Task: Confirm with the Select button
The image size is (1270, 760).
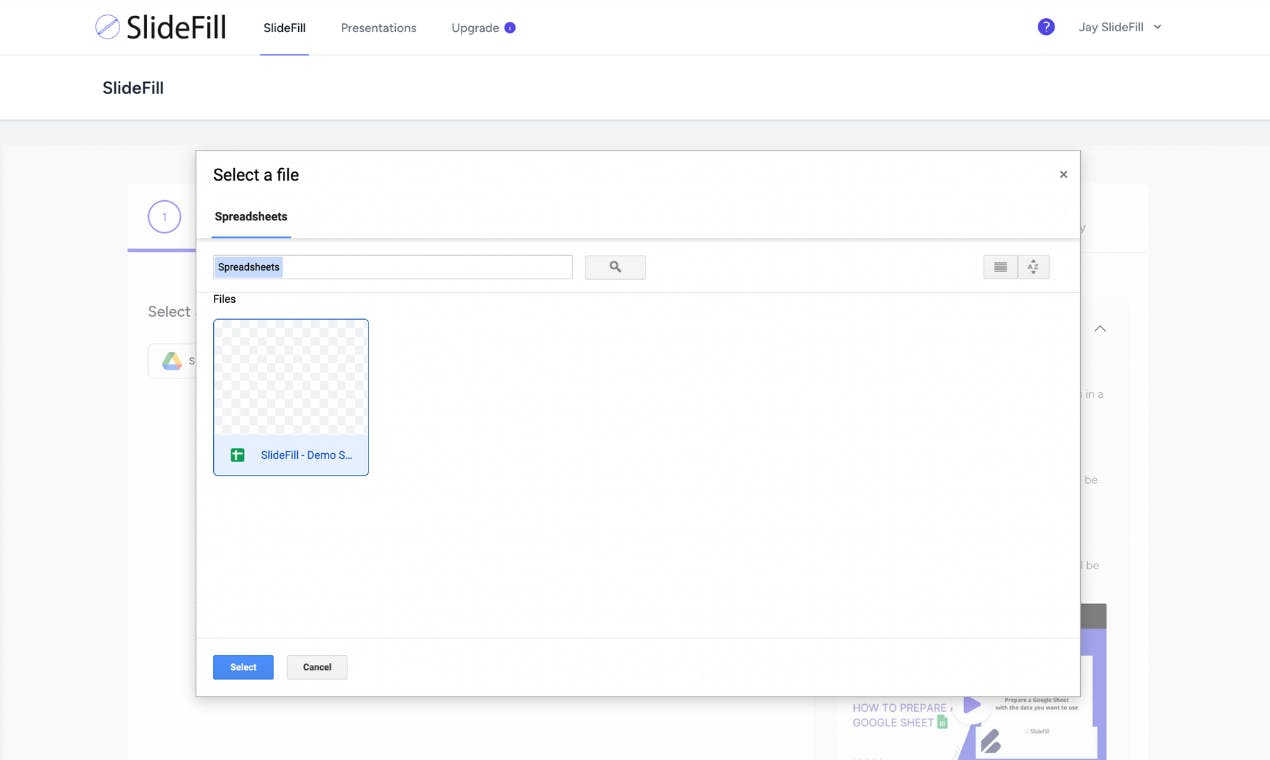Action: (x=243, y=667)
